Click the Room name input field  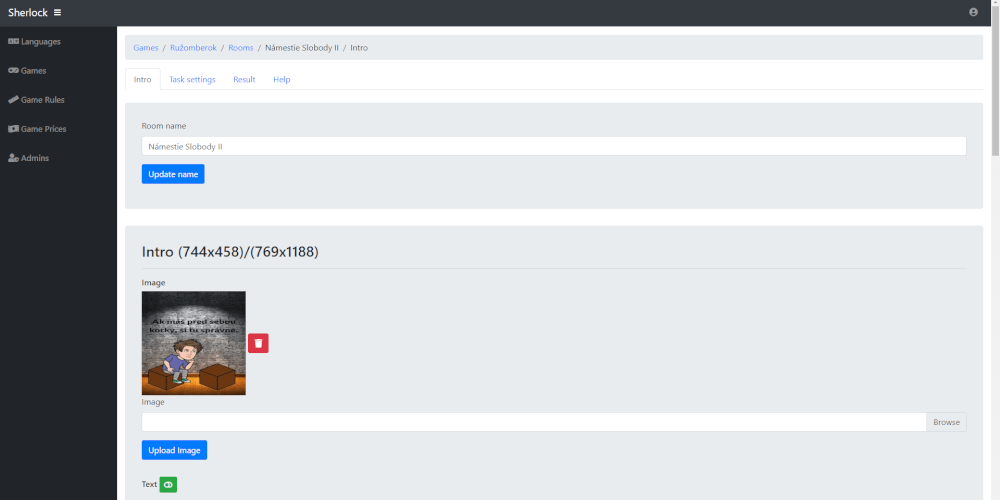point(553,146)
